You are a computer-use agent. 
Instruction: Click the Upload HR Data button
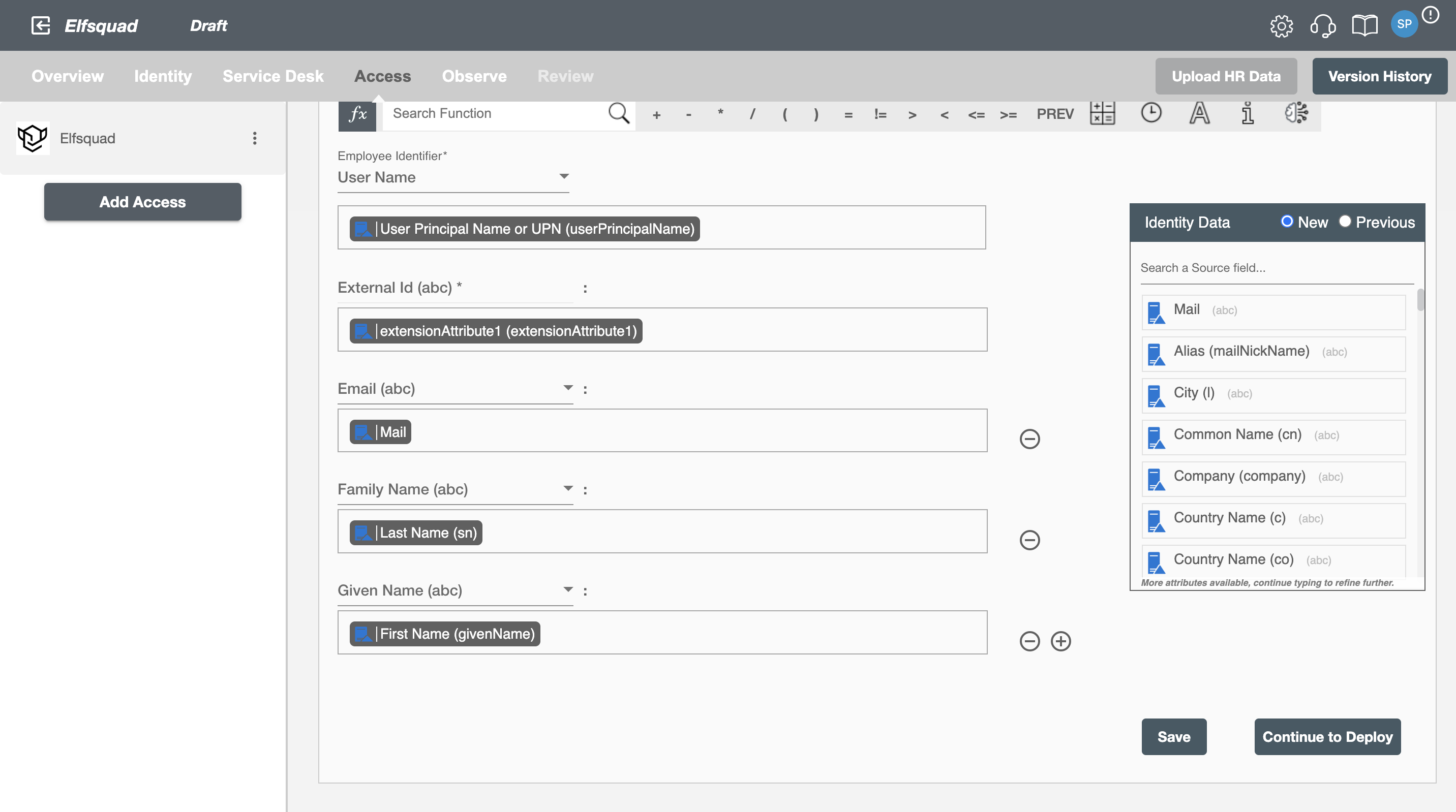[1226, 76]
